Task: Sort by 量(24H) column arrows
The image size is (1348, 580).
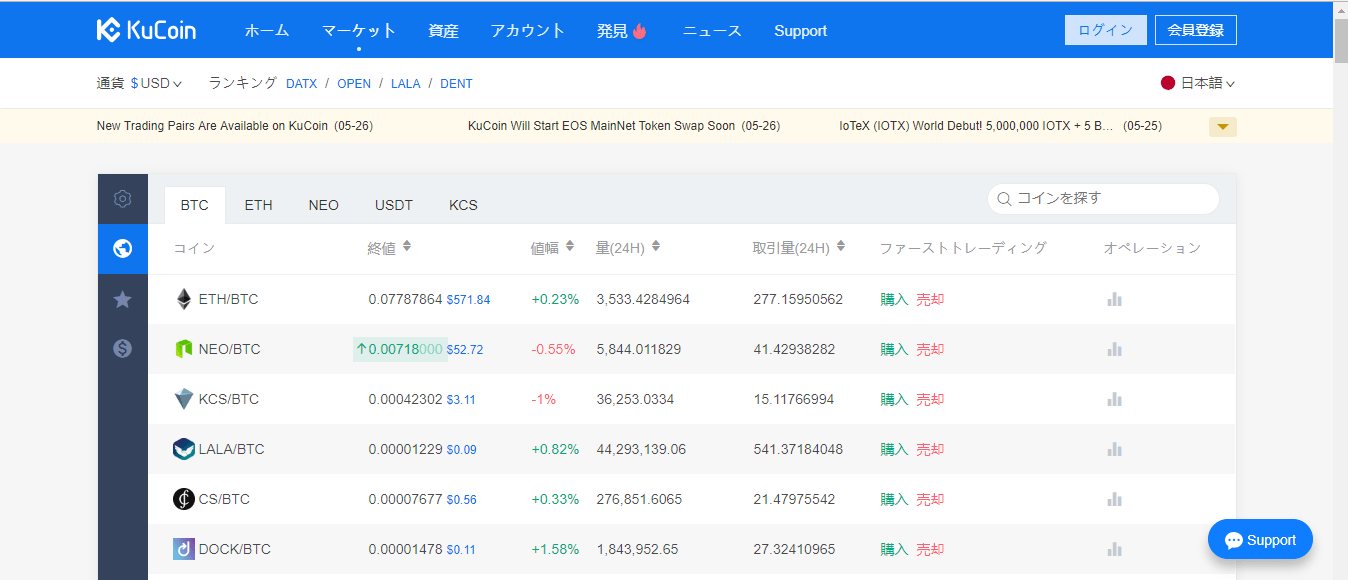Action: click(x=655, y=247)
